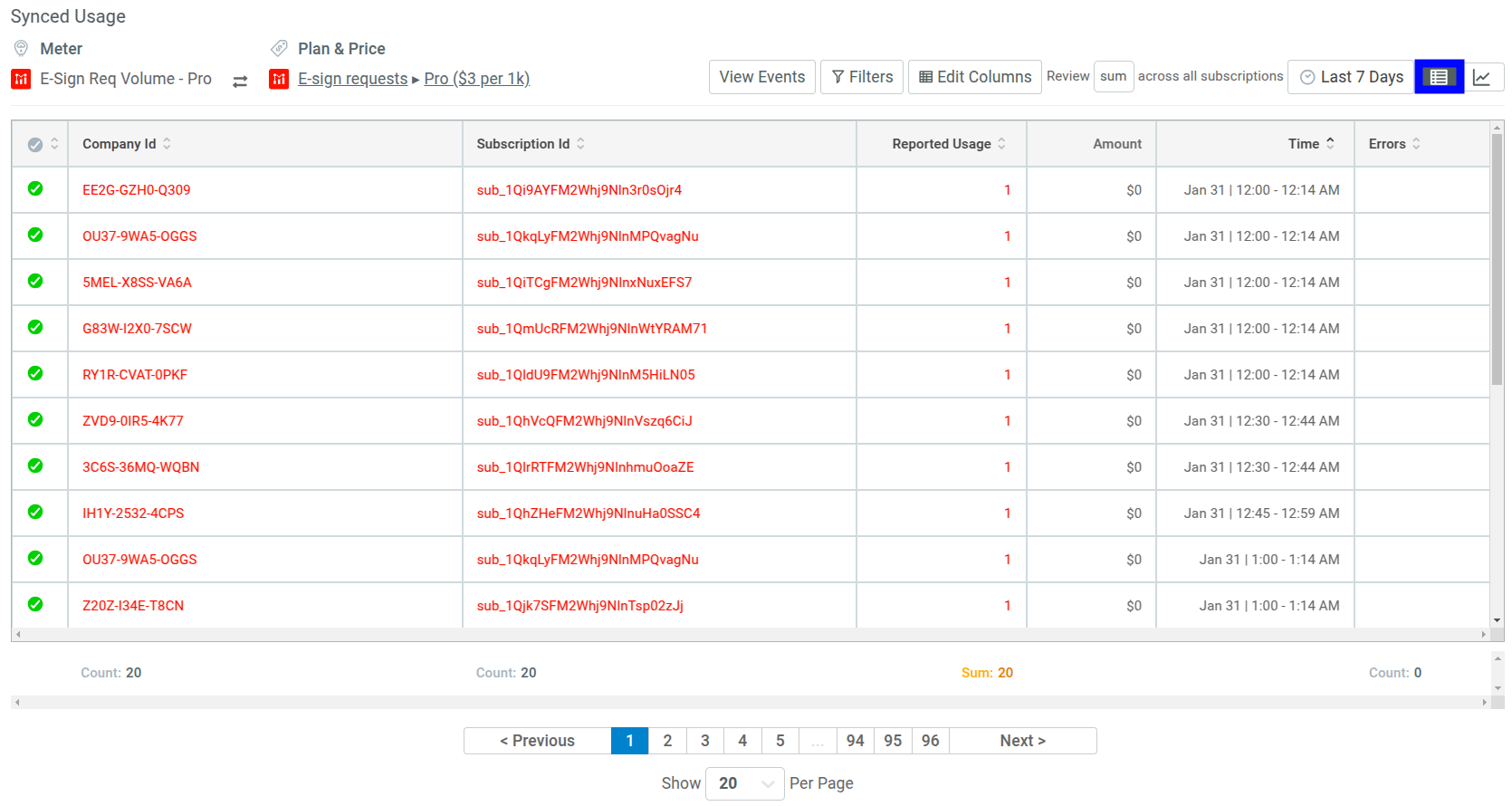Viewport: 1512px width, 806px height.
Task: Click the Plan & Price tag icon
Action: tap(279, 48)
